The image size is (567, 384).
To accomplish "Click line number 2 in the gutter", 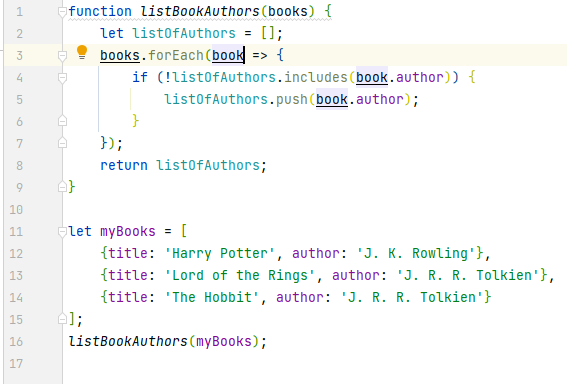I will [x=20, y=34].
